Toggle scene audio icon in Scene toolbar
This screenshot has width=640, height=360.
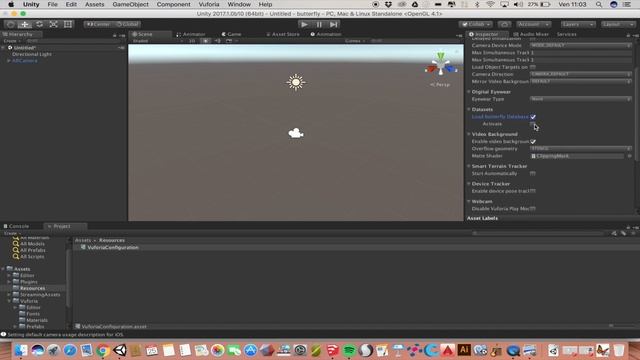coord(218,41)
